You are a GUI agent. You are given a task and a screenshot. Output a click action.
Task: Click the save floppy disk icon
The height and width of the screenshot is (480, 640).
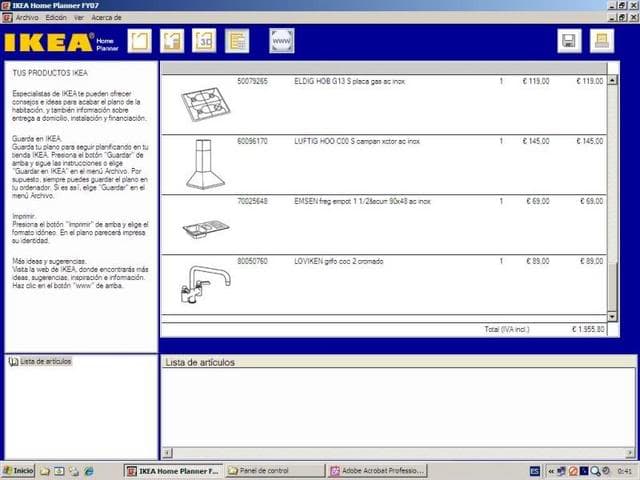point(569,41)
